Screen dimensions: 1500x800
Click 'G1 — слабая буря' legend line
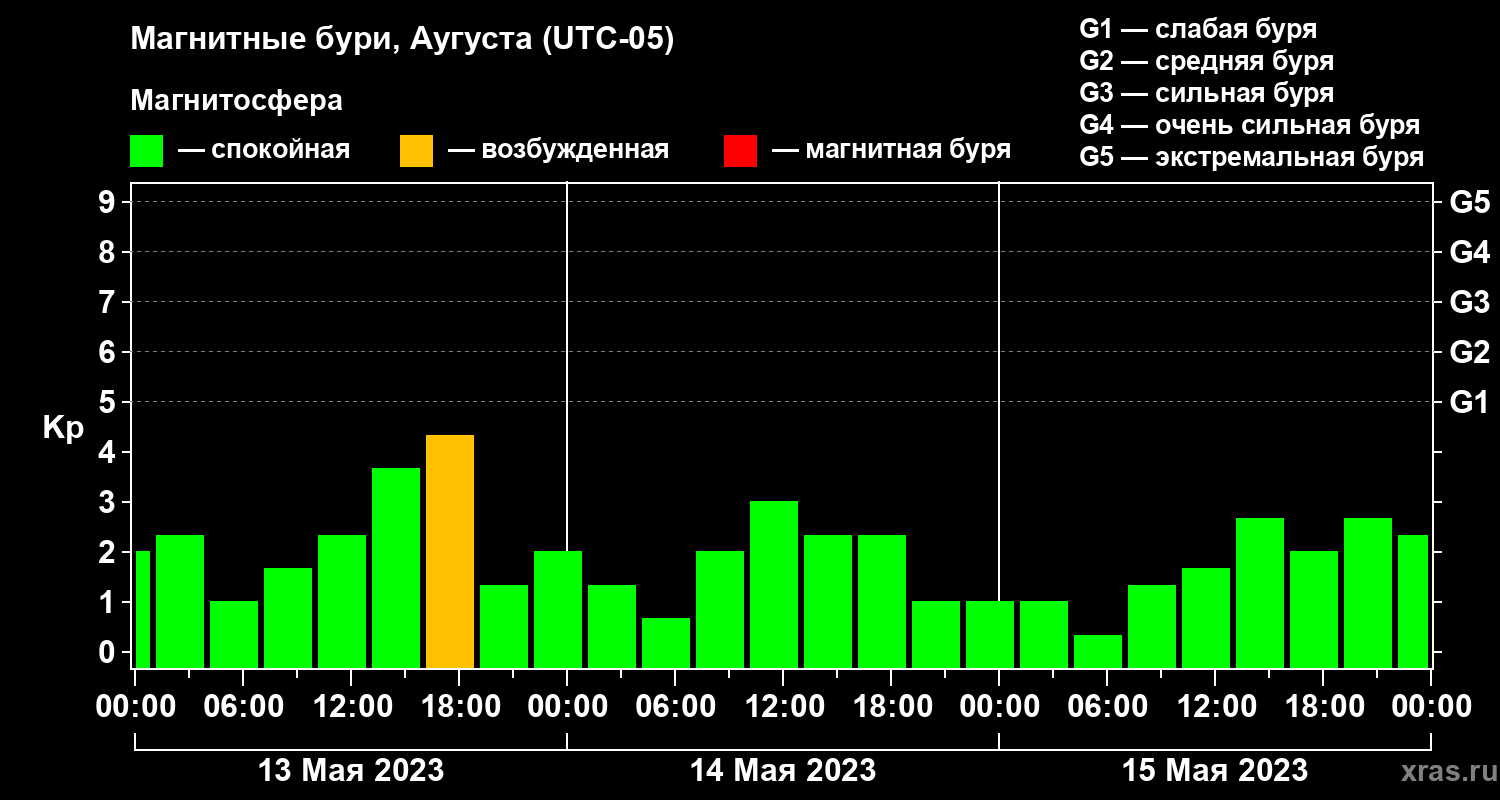point(1198,28)
